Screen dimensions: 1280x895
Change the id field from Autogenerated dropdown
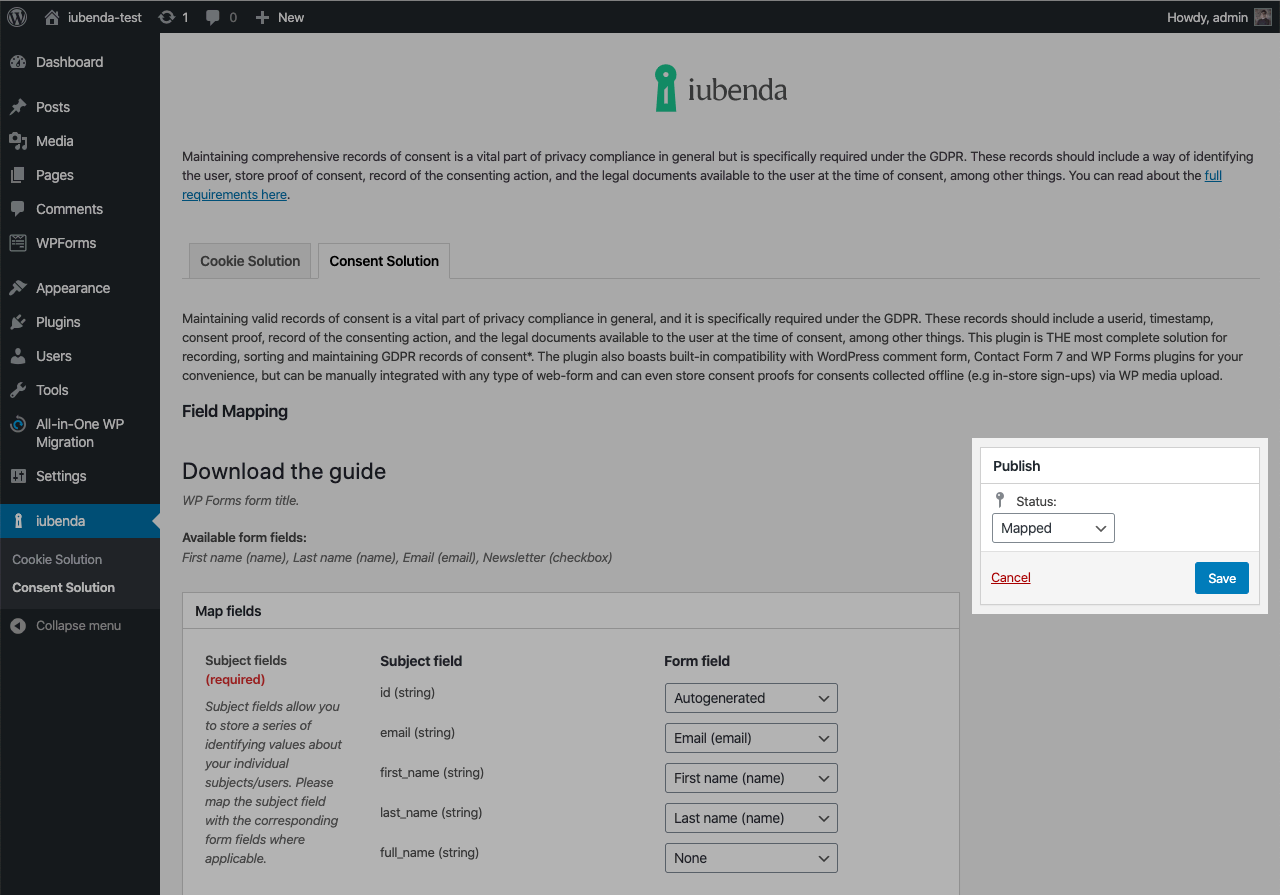point(750,697)
